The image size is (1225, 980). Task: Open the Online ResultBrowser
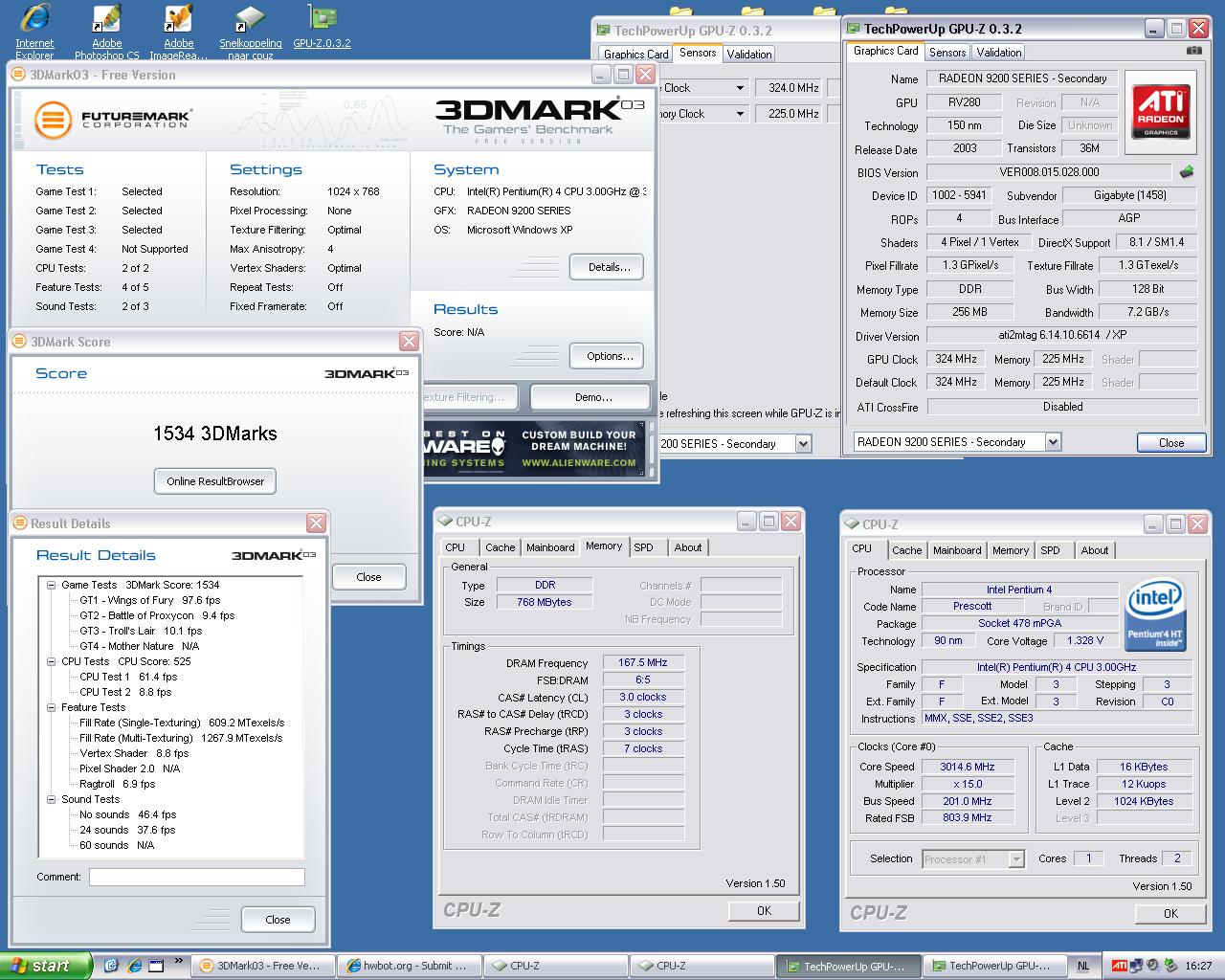(215, 481)
